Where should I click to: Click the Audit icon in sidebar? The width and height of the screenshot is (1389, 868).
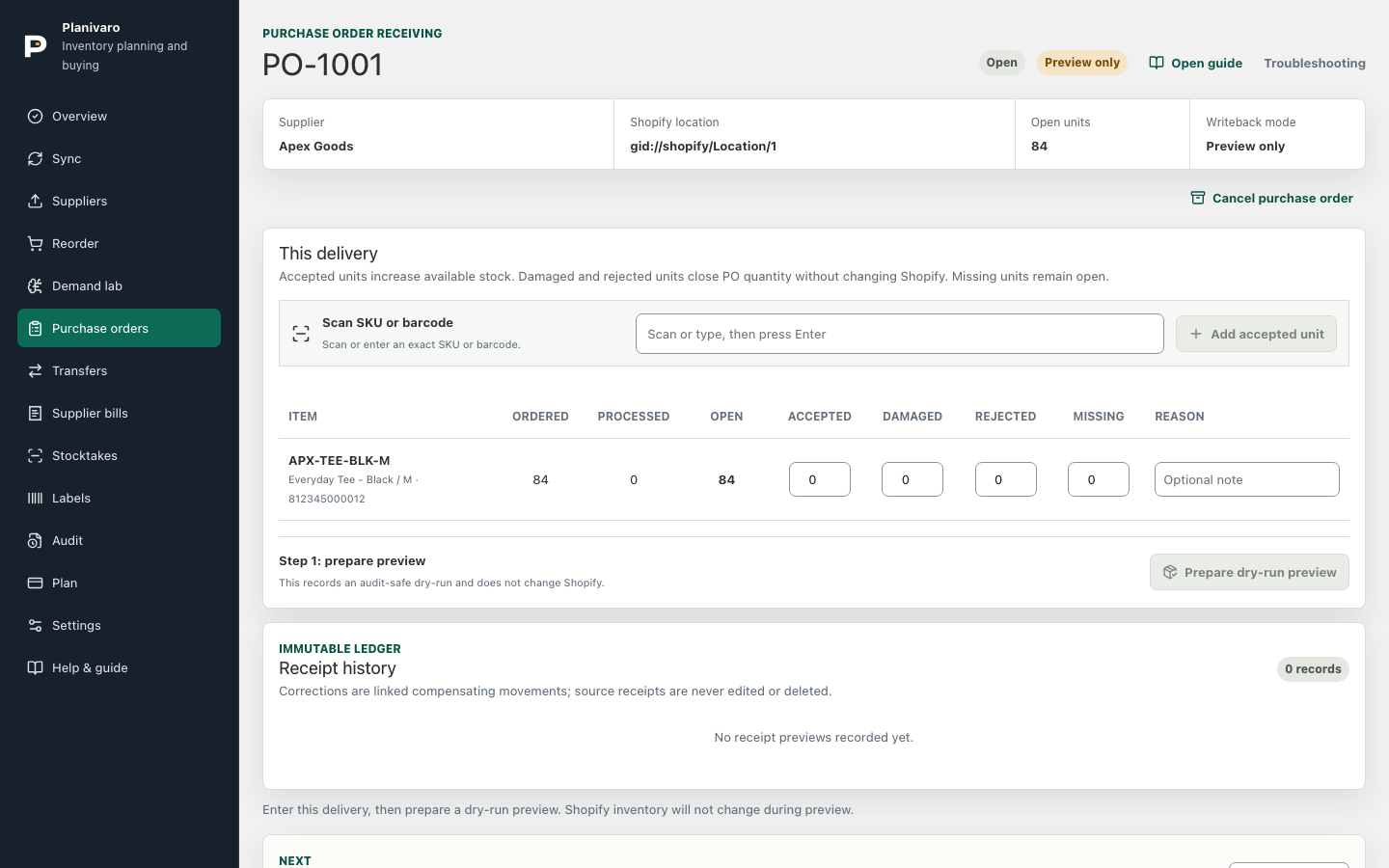click(x=35, y=540)
